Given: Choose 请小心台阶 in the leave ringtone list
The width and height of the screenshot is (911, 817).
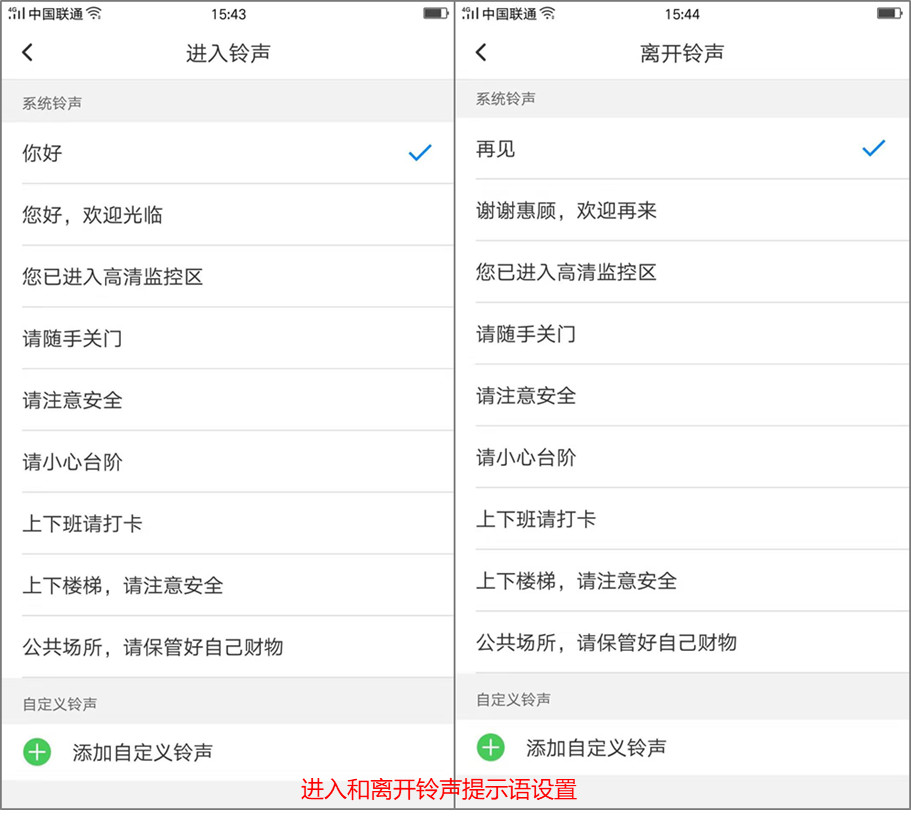Looking at the screenshot, I should [x=526, y=458].
